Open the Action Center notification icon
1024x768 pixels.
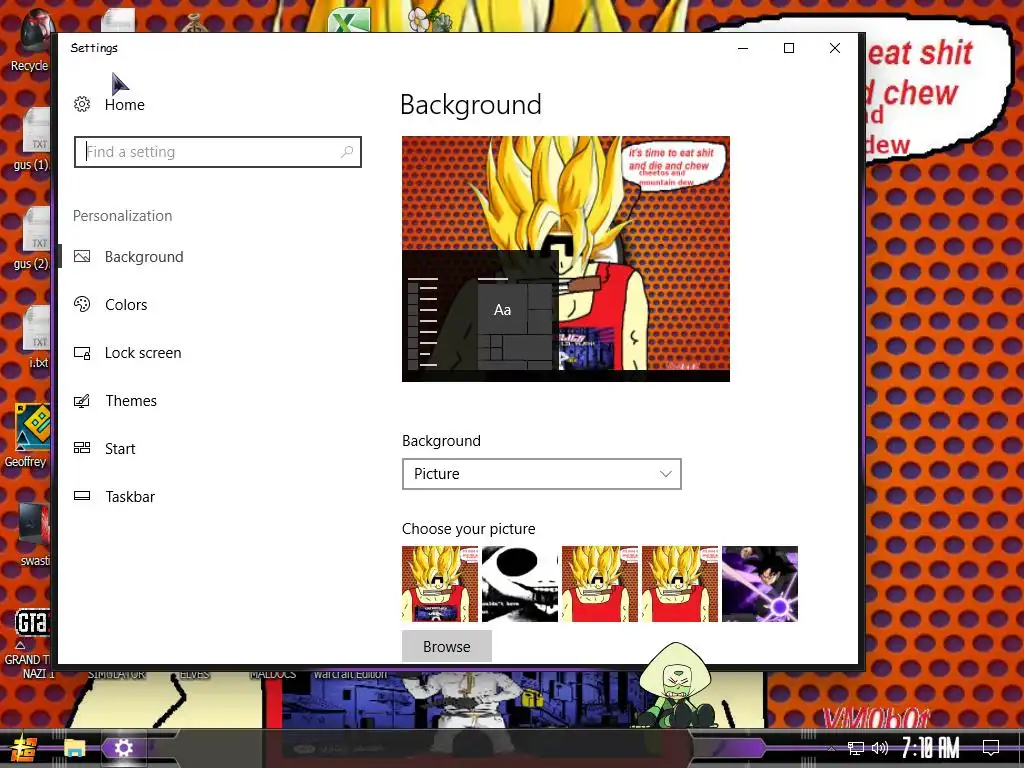[x=991, y=748]
